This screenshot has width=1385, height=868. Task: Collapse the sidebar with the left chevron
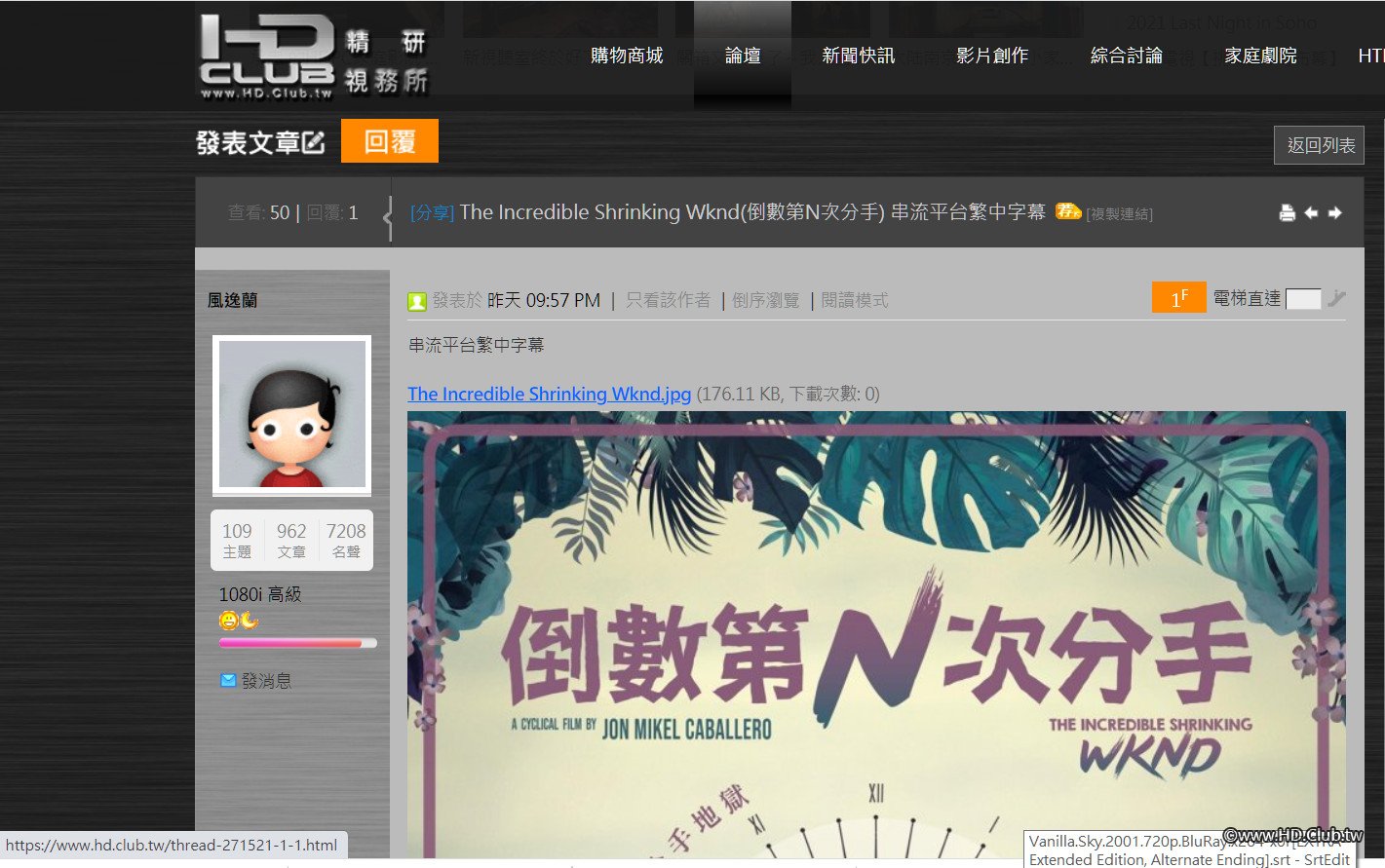pos(388,217)
